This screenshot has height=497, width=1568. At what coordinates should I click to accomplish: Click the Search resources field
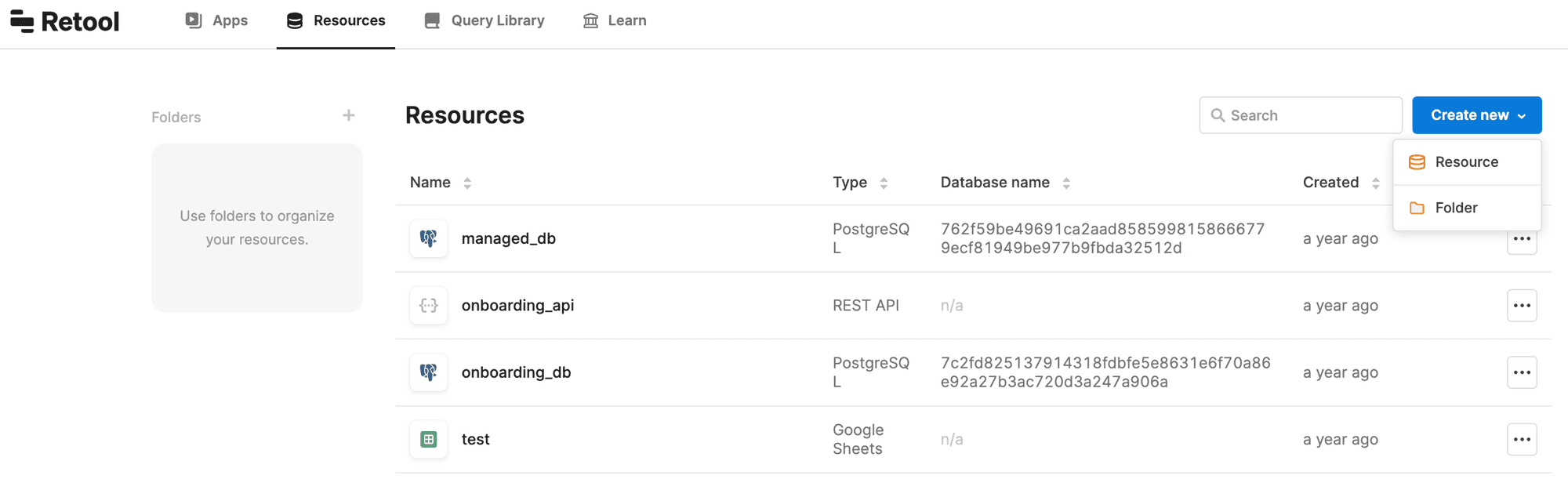point(1301,115)
